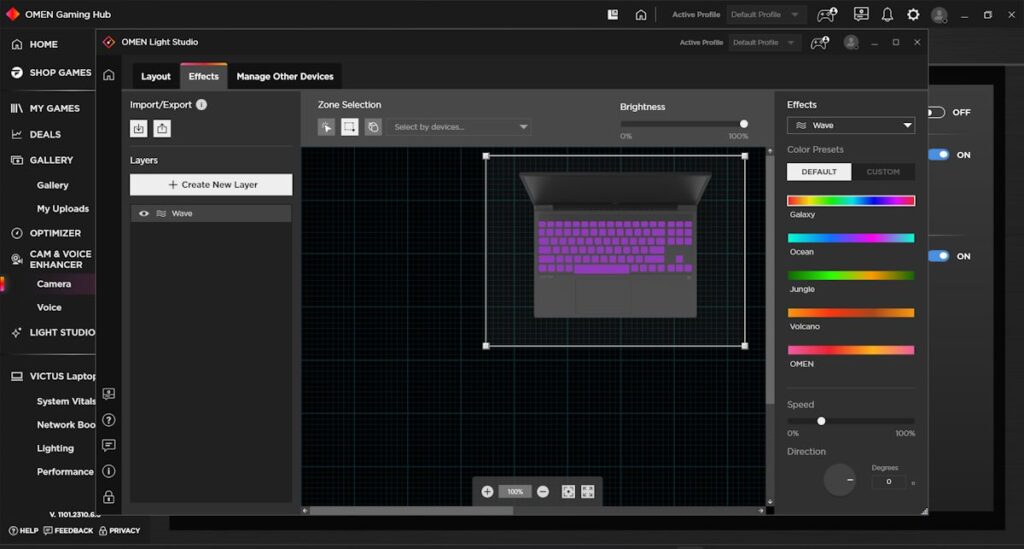The height and width of the screenshot is (549, 1024).
Task: Open the feedback chat icon in Light Studio sidebar
Action: coord(109,445)
